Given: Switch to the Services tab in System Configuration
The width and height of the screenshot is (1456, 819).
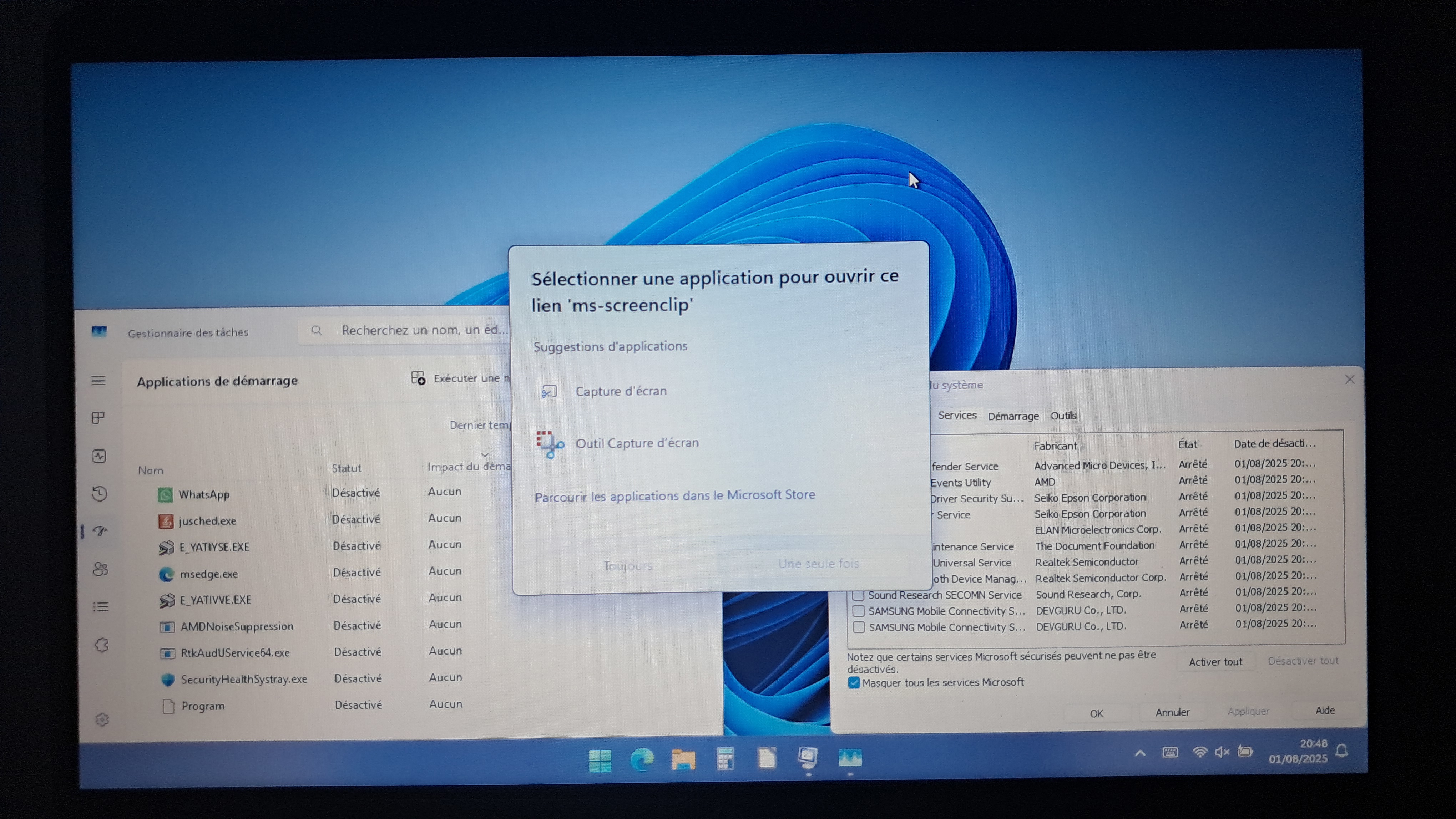Looking at the screenshot, I should point(957,415).
